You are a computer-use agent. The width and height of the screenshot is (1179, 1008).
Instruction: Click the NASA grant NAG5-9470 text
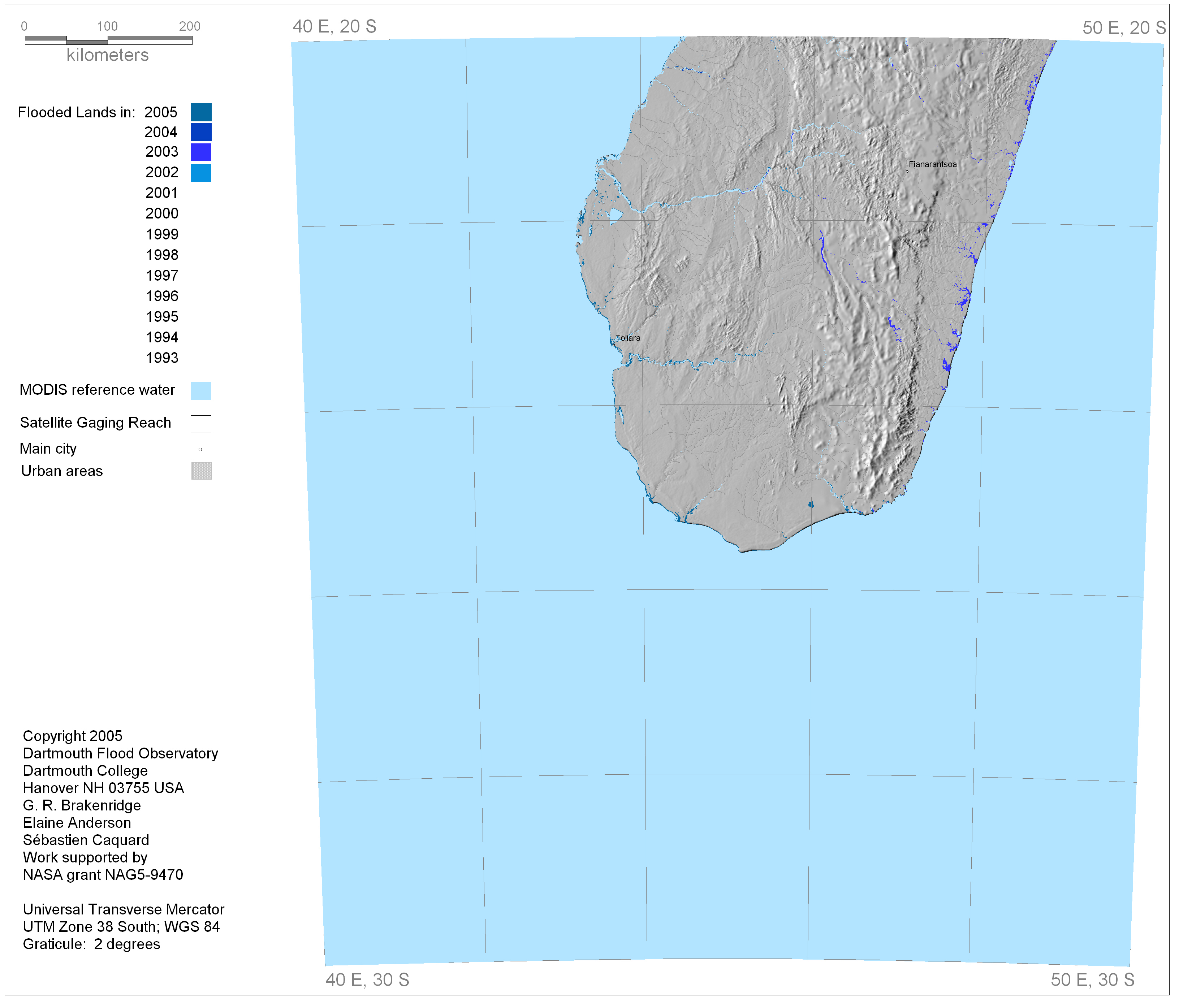tap(103, 874)
